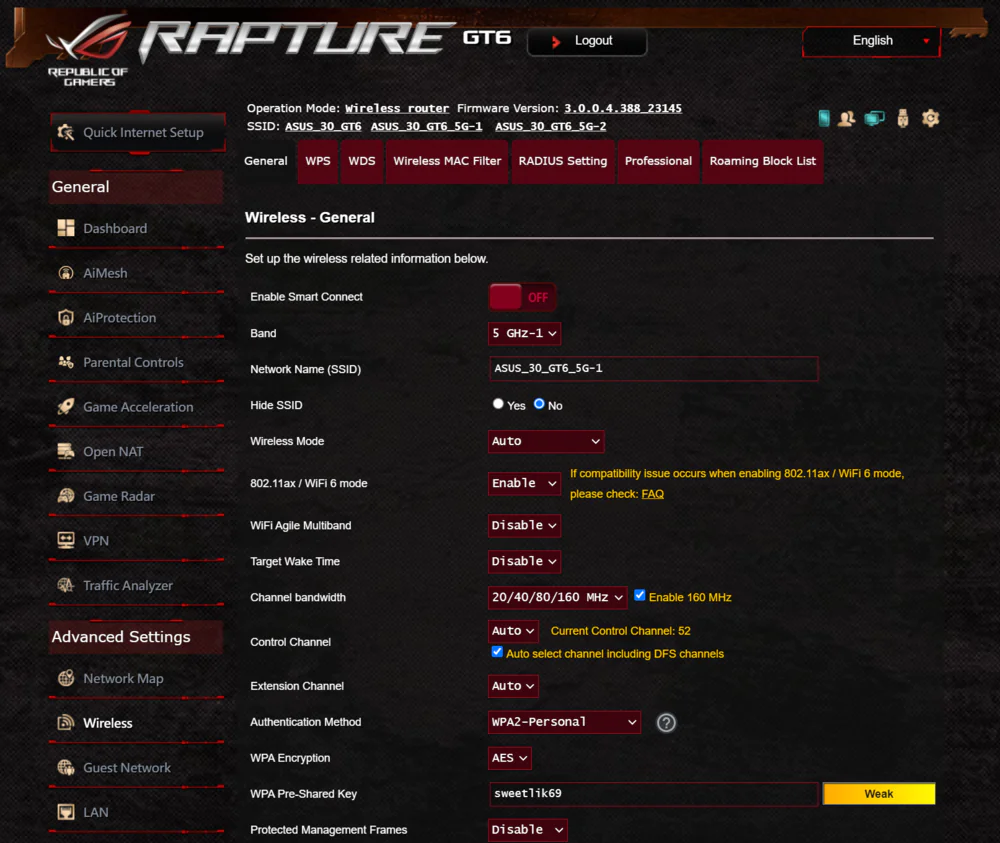Image resolution: width=1000 pixels, height=843 pixels.
Task: Click the ASUS_30_GT6 SSID link
Action: coord(323,126)
